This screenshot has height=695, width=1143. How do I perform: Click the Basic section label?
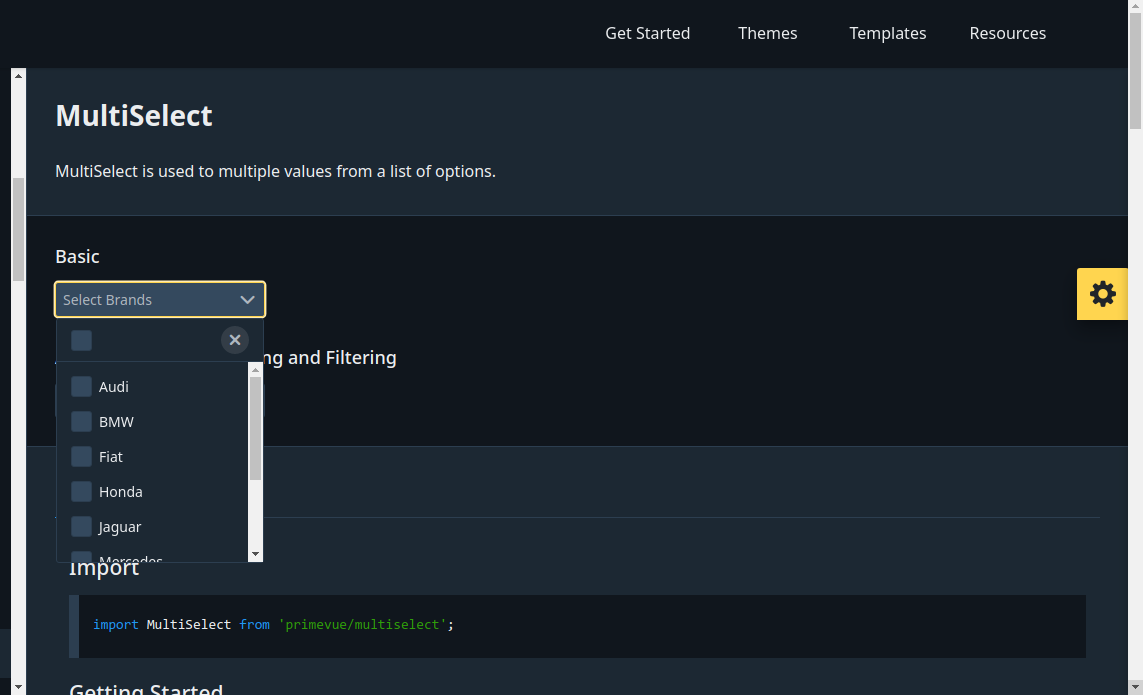[77, 257]
